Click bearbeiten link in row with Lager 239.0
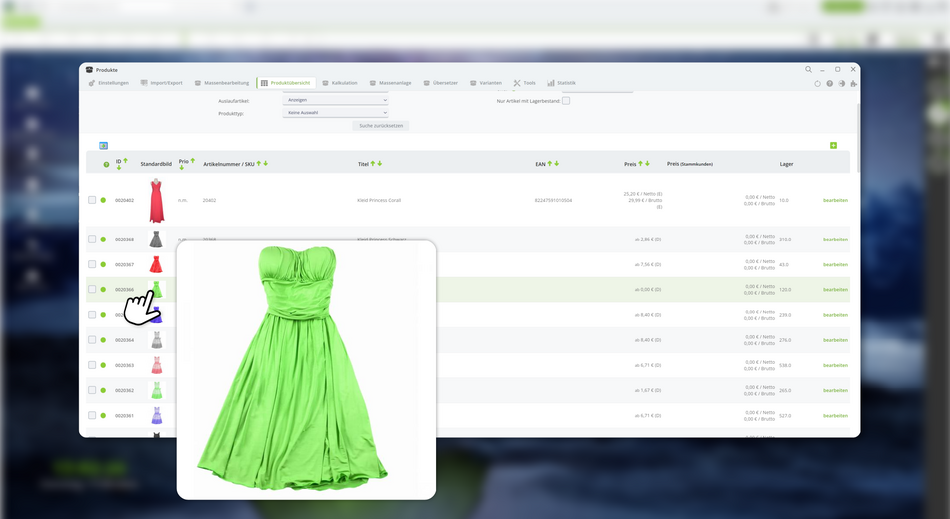Screen dimensions: 950x519 click(835, 315)
